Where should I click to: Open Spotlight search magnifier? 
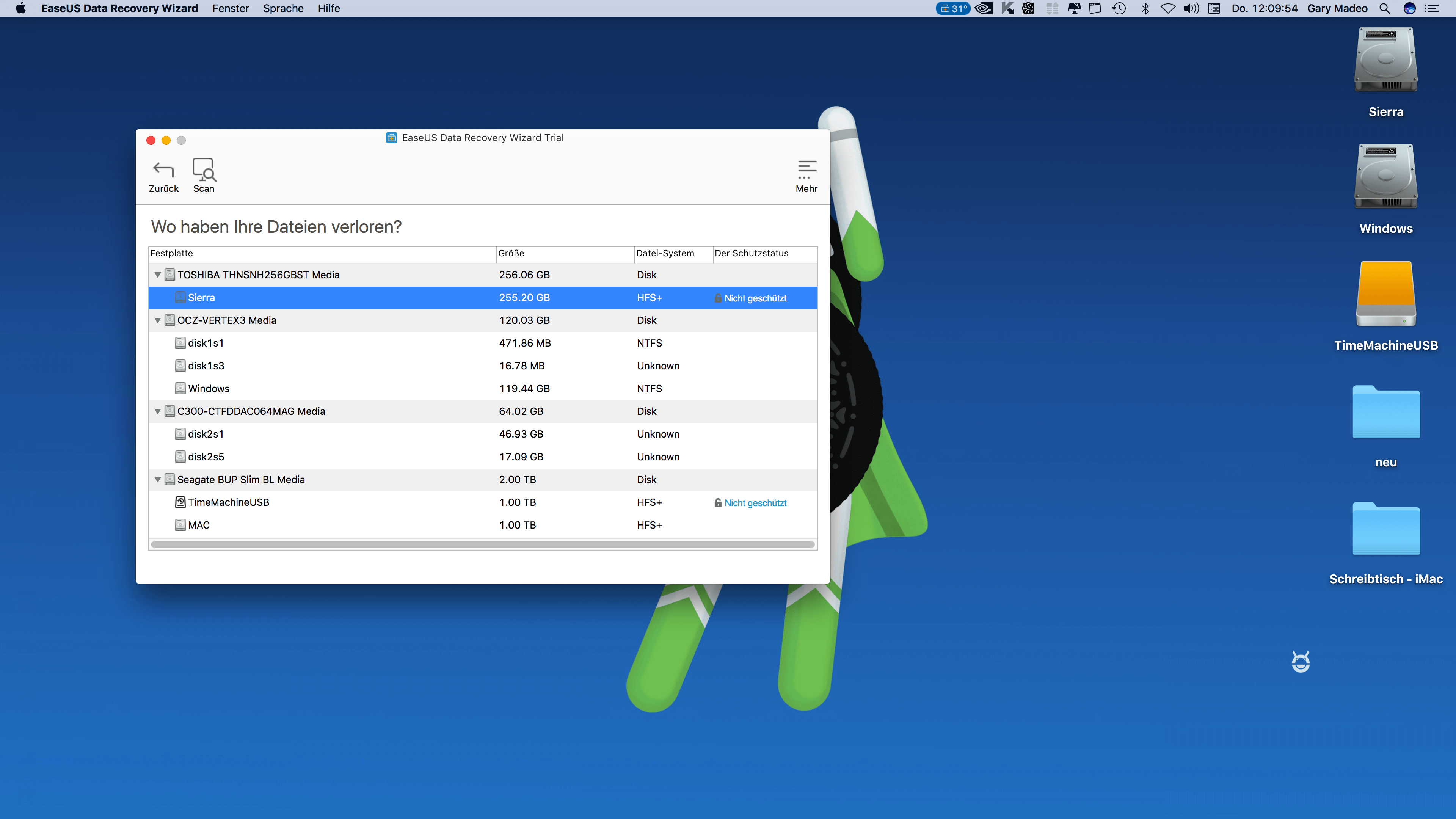coord(1384,8)
